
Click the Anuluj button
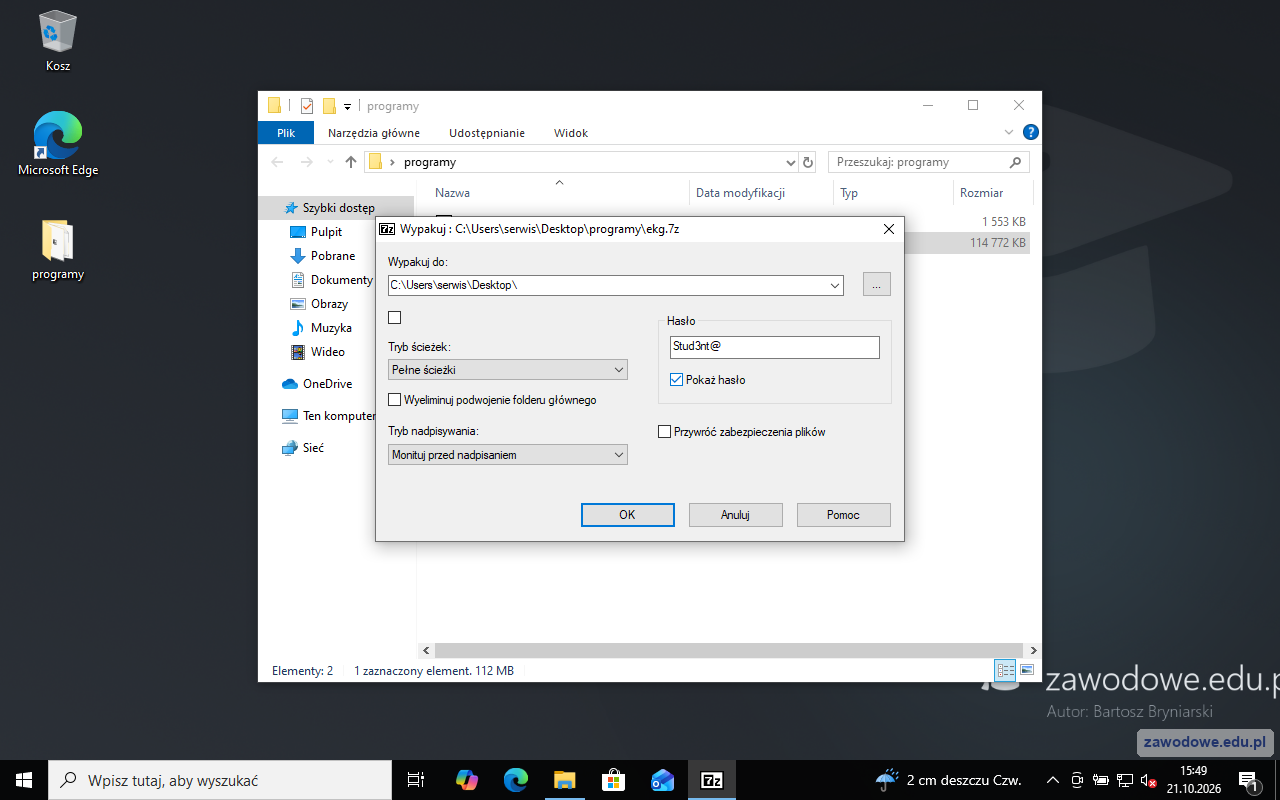pos(735,515)
